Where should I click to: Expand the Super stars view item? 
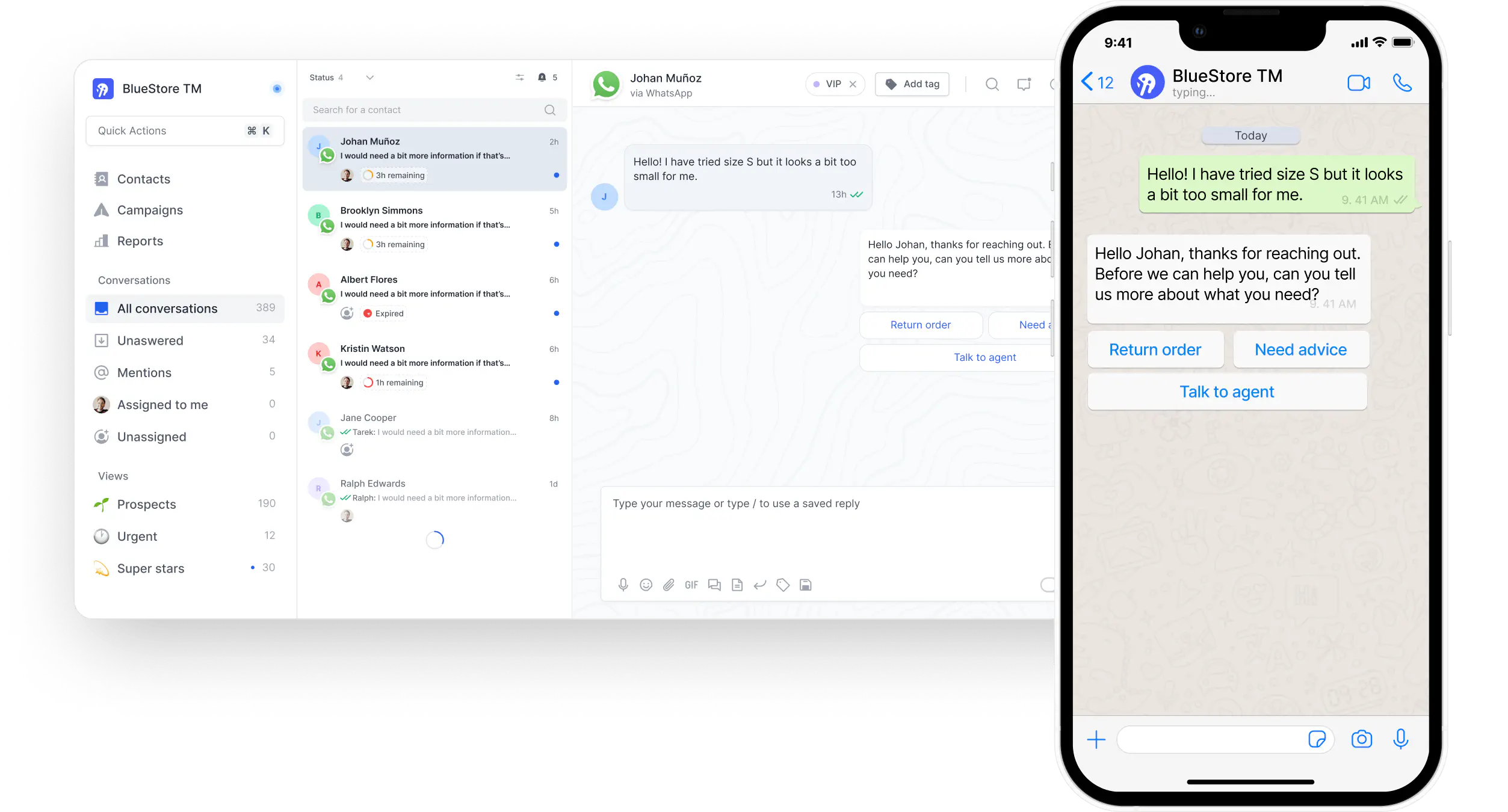[x=150, y=568]
